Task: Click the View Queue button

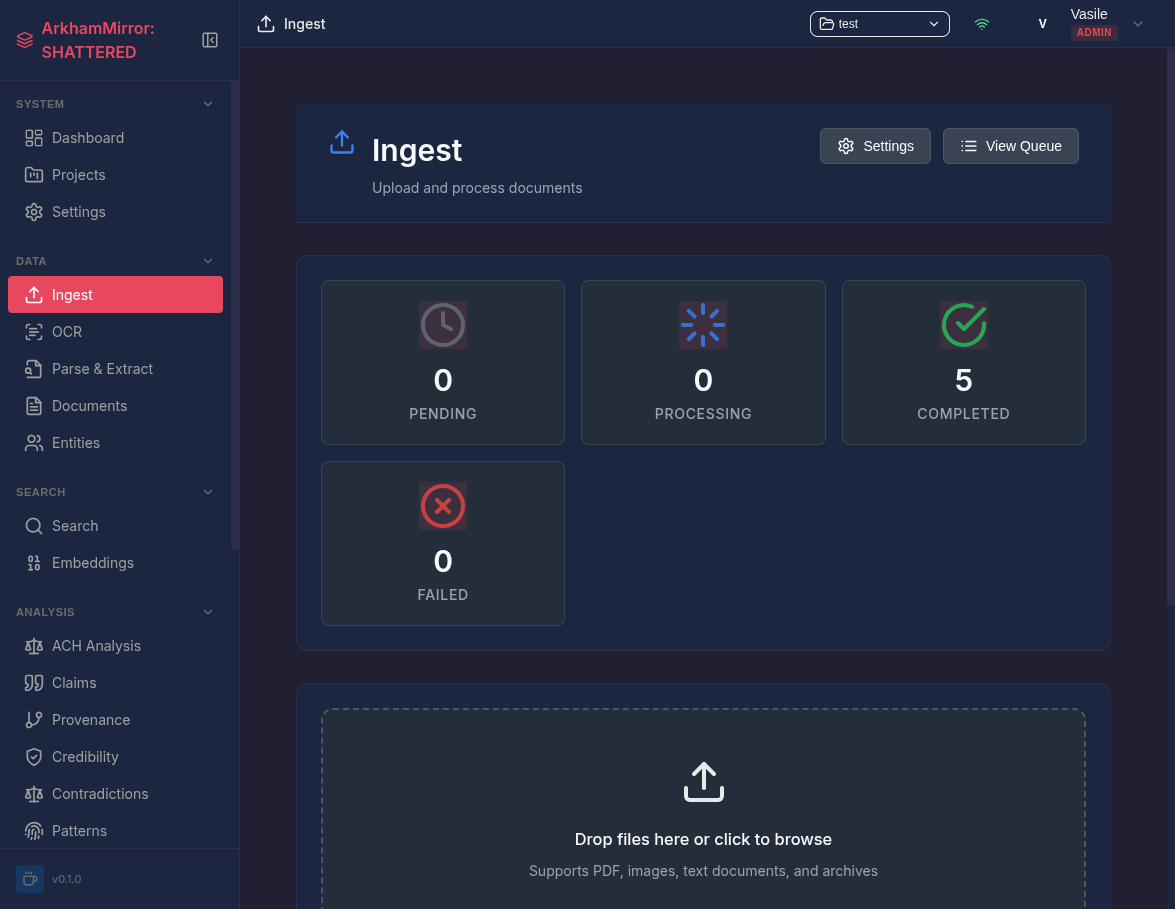Action: click(1011, 146)
